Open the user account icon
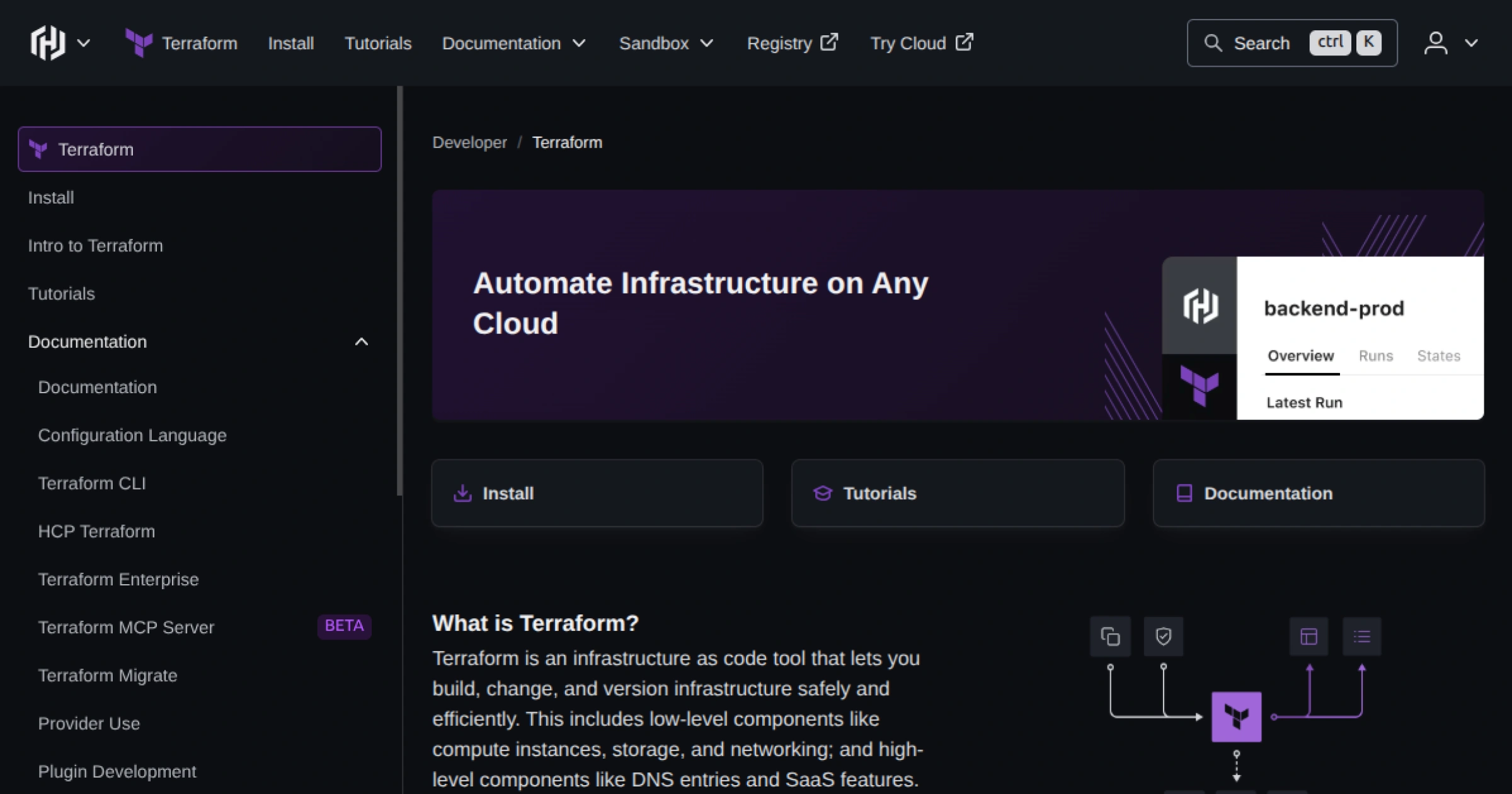 coord(1436,43)
